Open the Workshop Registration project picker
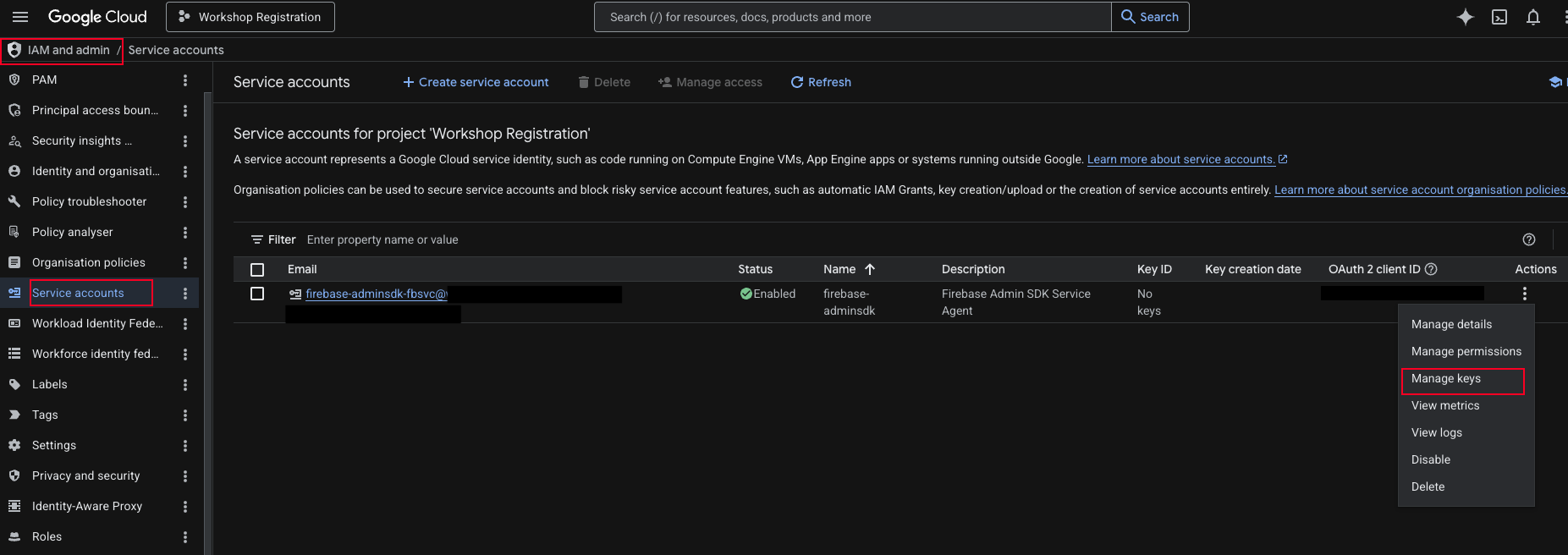 (x=250, y=17)
